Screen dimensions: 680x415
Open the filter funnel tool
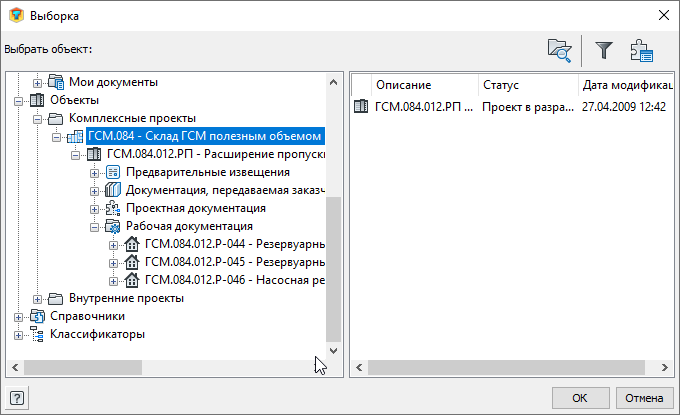click(x=604, y=49)
